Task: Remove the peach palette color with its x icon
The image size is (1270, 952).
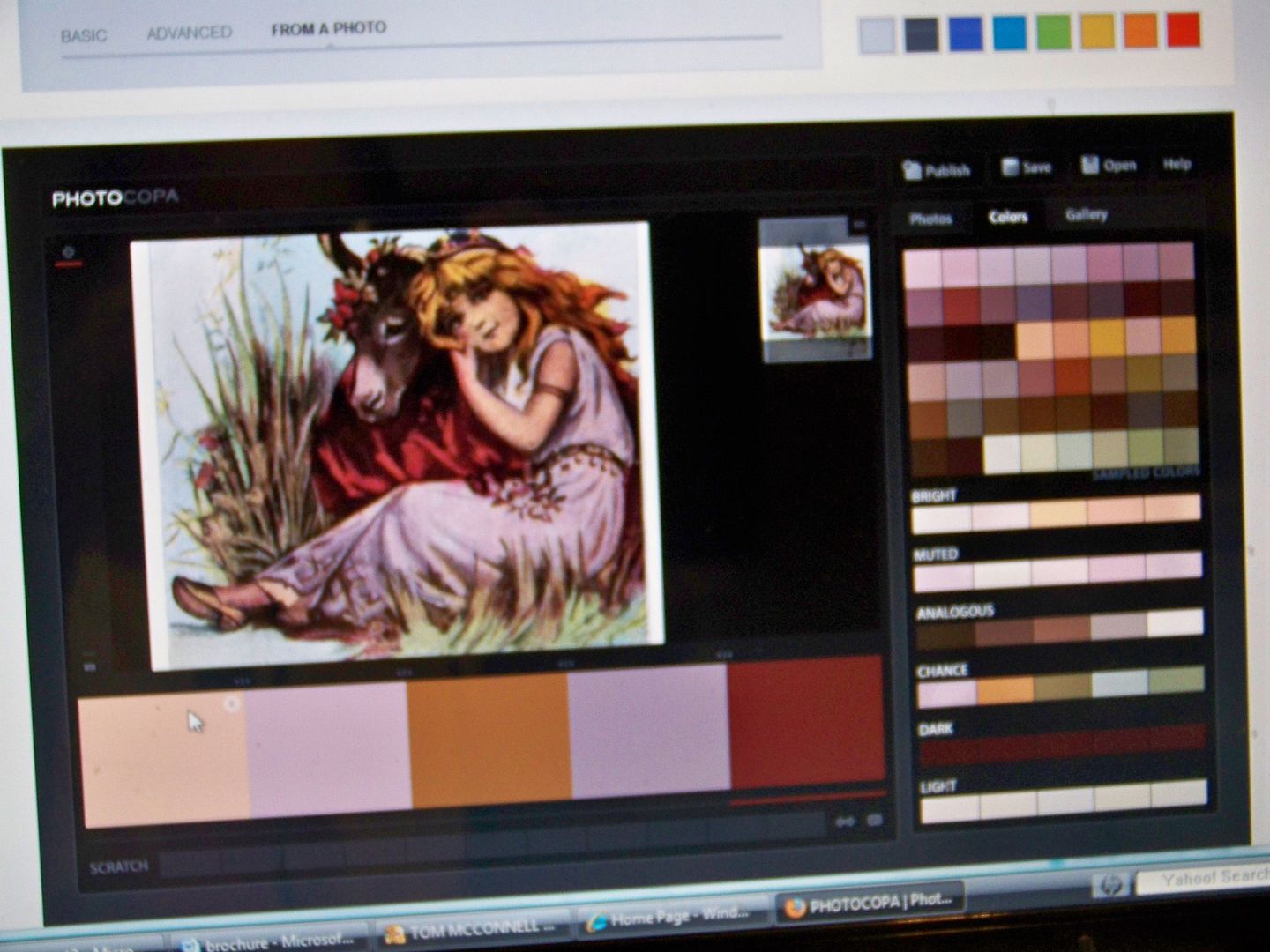Action: (x=231, y=703)
